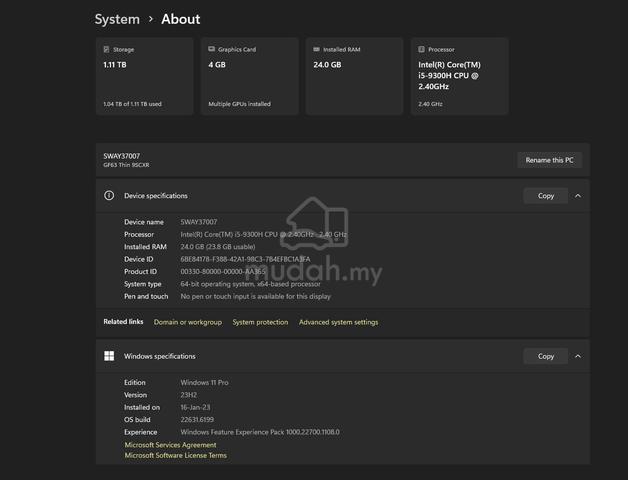Select OS build '22631.6199' text
This screenshot has height=480, width=628.
[197, 419]
